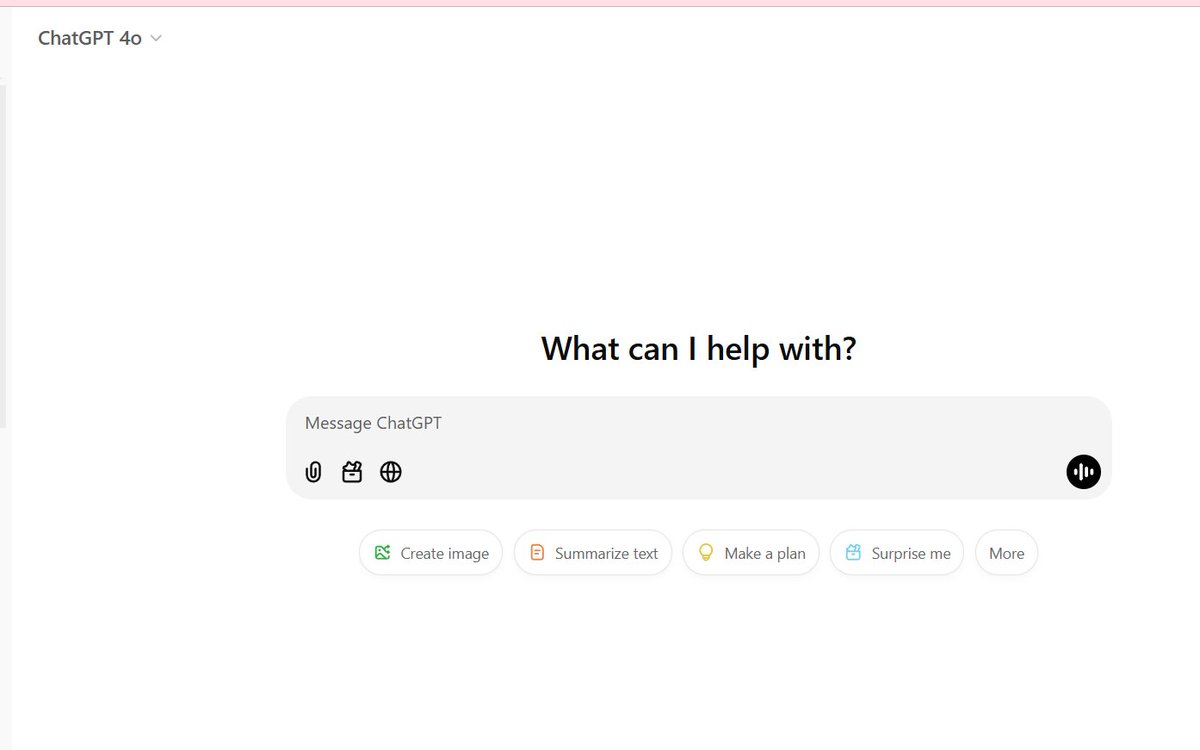Click the Message ChatGPT input field
This screenshot has width=1200, height=750.
[x=698, y=423]
